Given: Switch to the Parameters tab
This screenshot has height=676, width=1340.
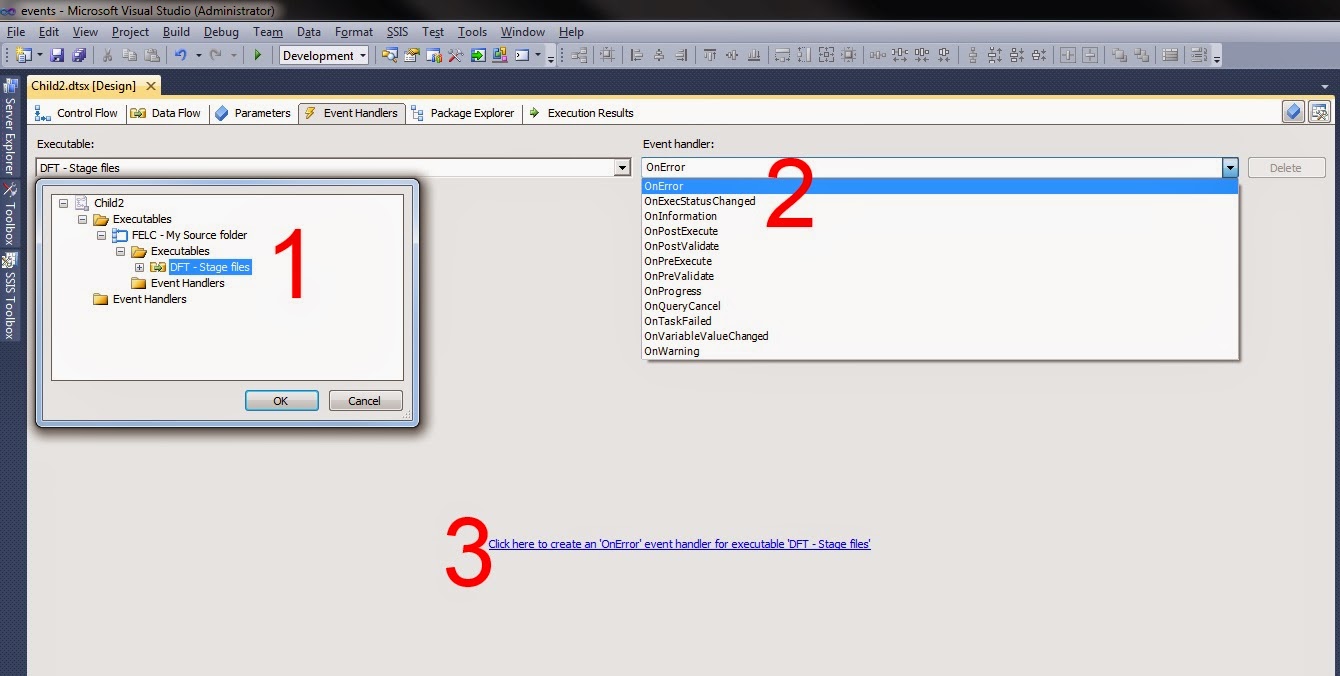Looking at the screenshot, I should [253, 113].
